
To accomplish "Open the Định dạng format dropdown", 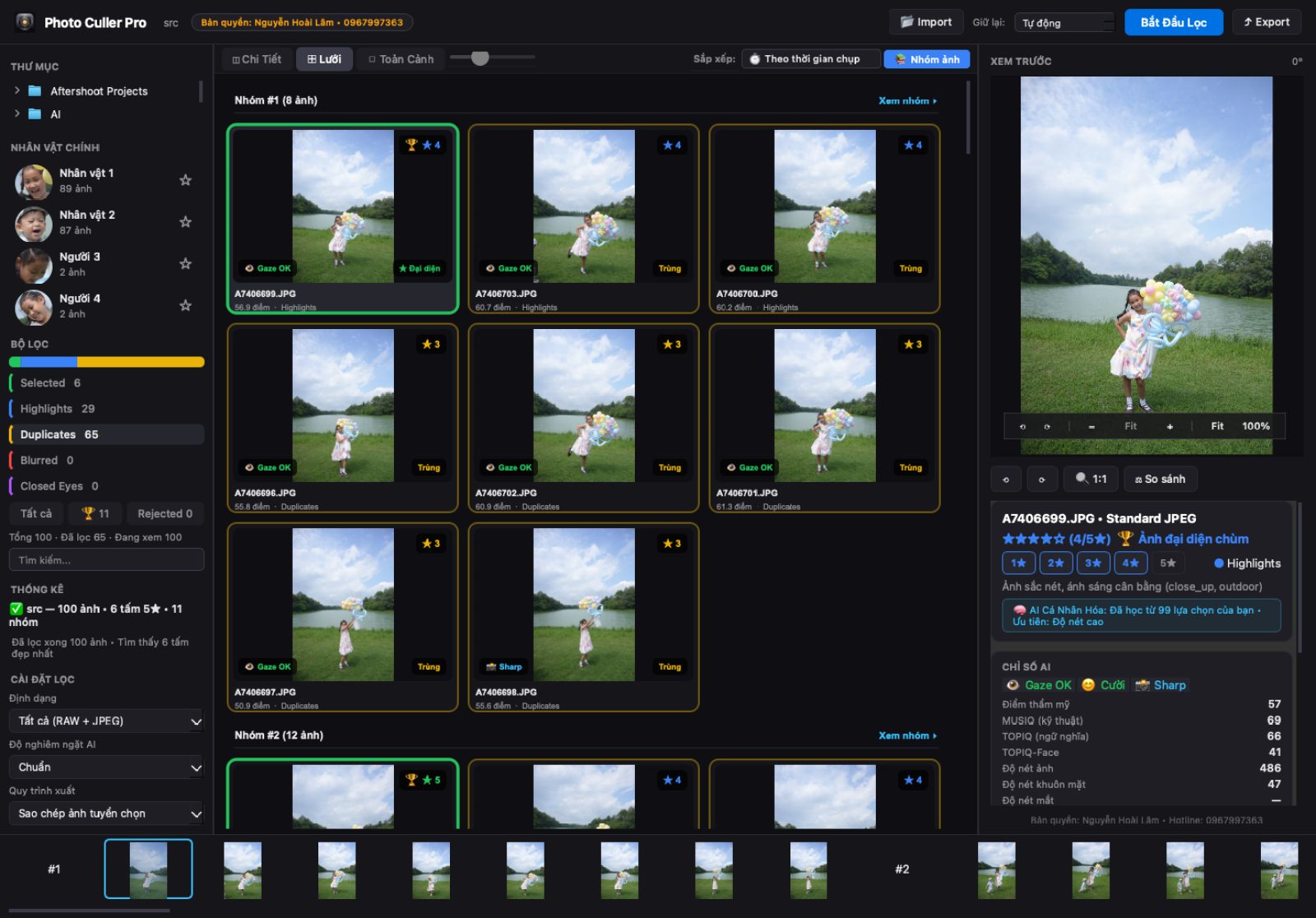I will tap(106, 721).
